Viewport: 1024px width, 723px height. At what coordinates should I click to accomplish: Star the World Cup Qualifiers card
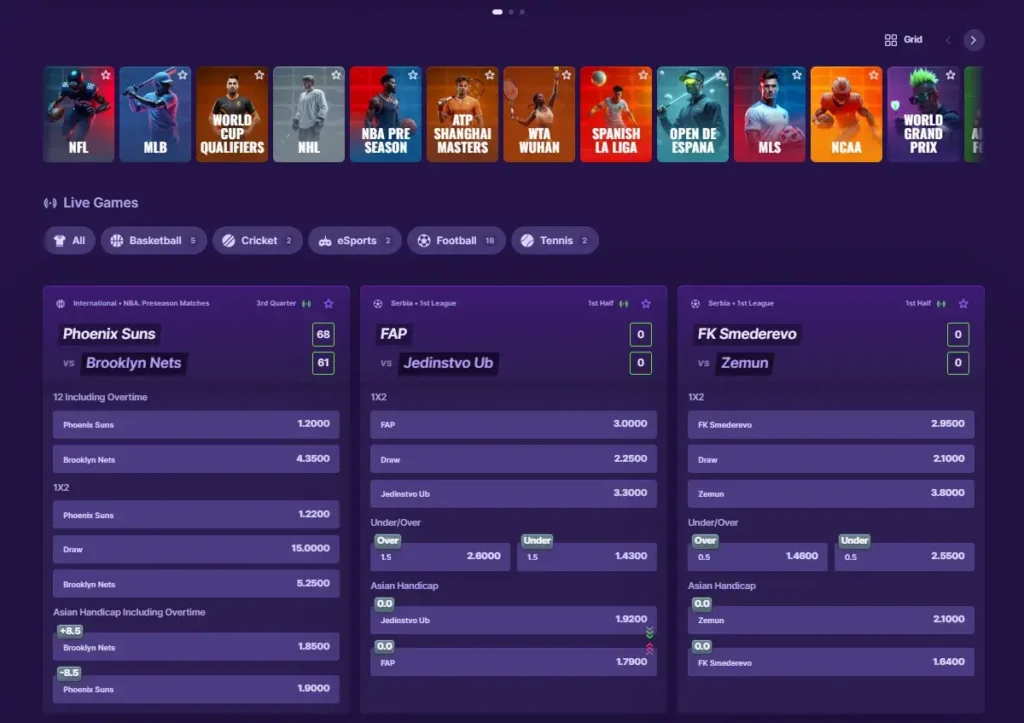pyautogui.click(x=259, y=75)
